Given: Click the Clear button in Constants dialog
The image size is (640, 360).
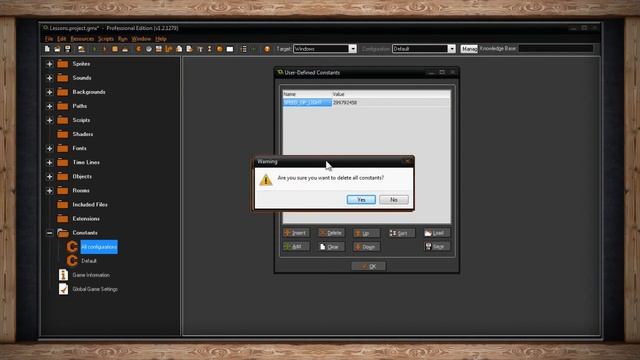Looking at the screenshot, I should coord(331,247).
